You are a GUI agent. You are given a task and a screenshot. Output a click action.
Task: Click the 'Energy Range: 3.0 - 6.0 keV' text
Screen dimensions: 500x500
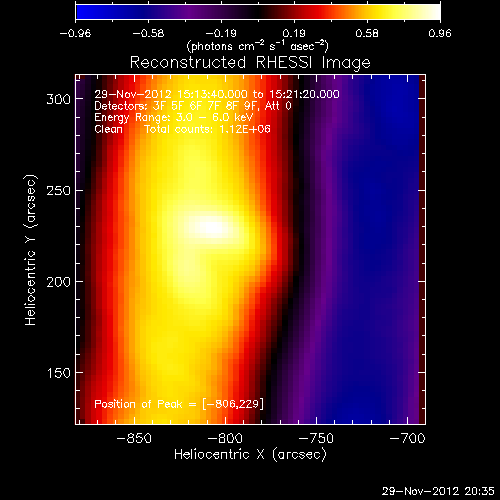point(174,117)
